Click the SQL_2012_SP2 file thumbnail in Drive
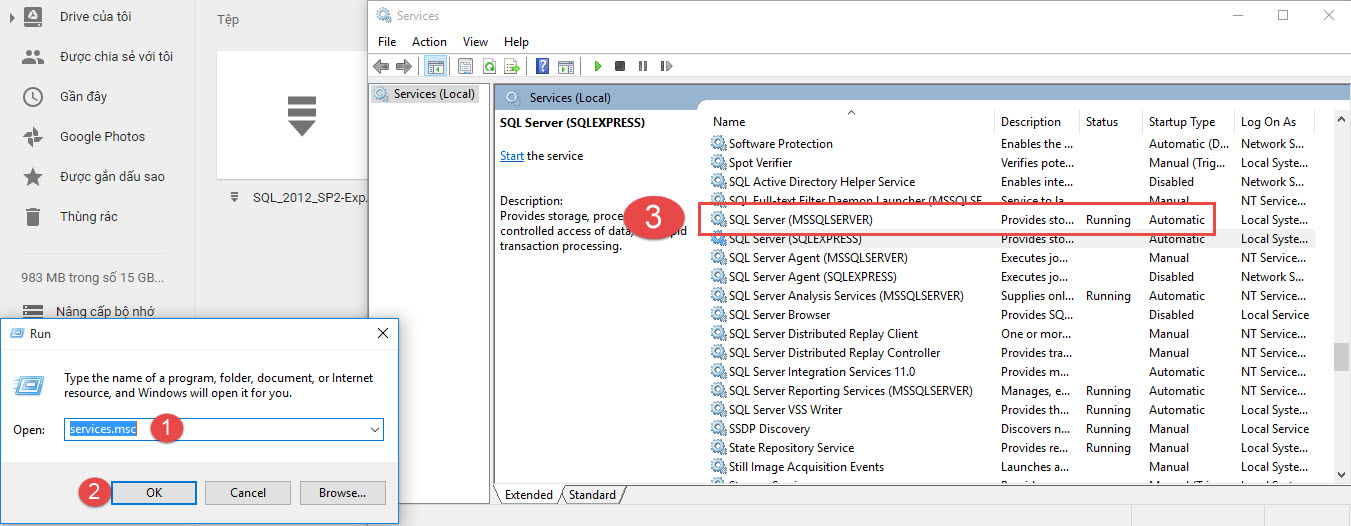 pyautogui.click(x=295, y=115)
